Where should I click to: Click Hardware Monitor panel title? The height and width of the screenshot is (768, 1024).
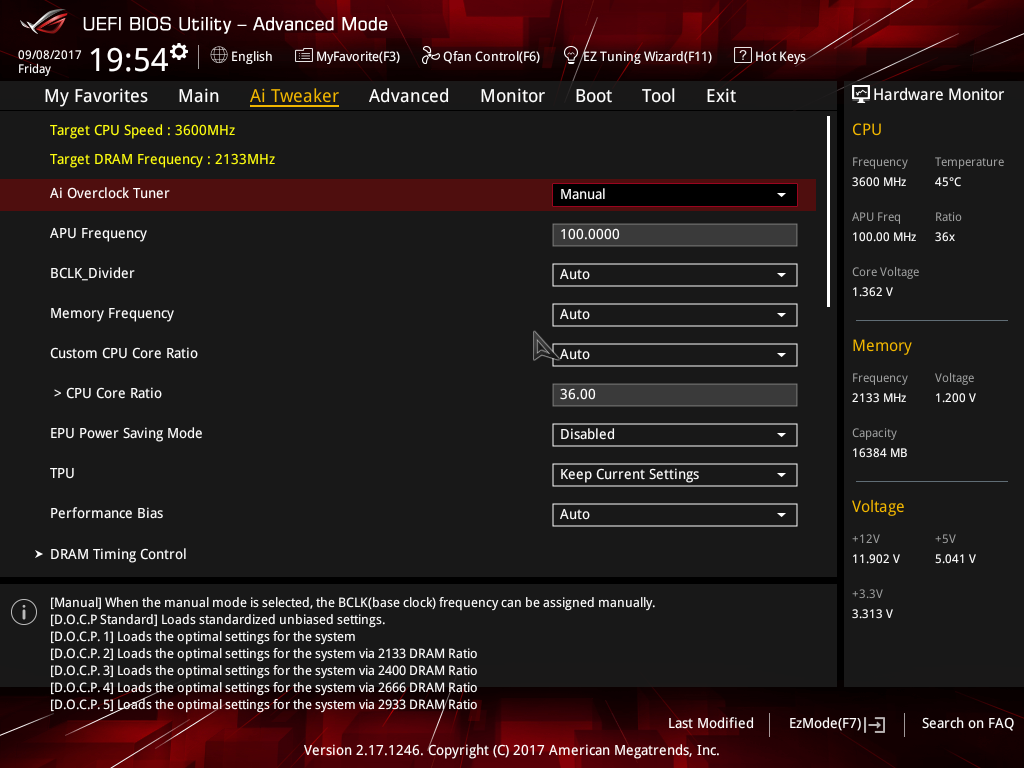pos(938,95)
